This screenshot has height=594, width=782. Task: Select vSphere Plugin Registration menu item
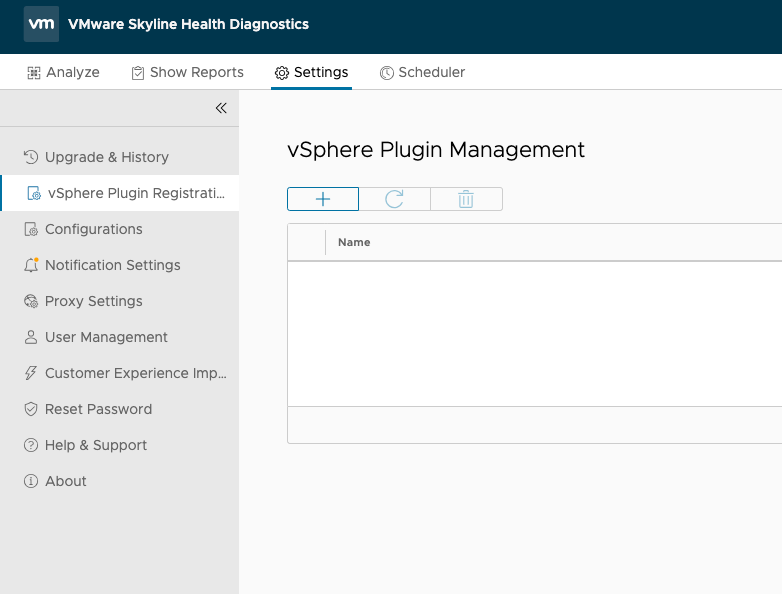(x=120, y=193)
